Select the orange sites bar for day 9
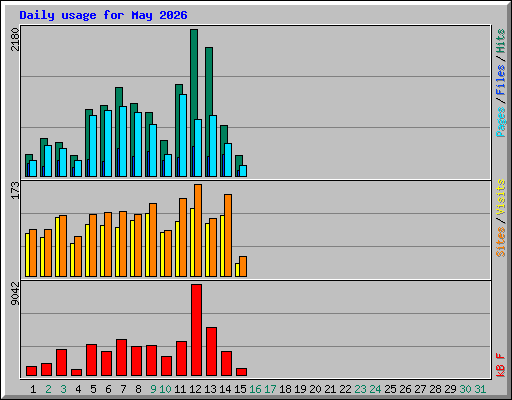This screenshot has width=512, height=400. 153,240
